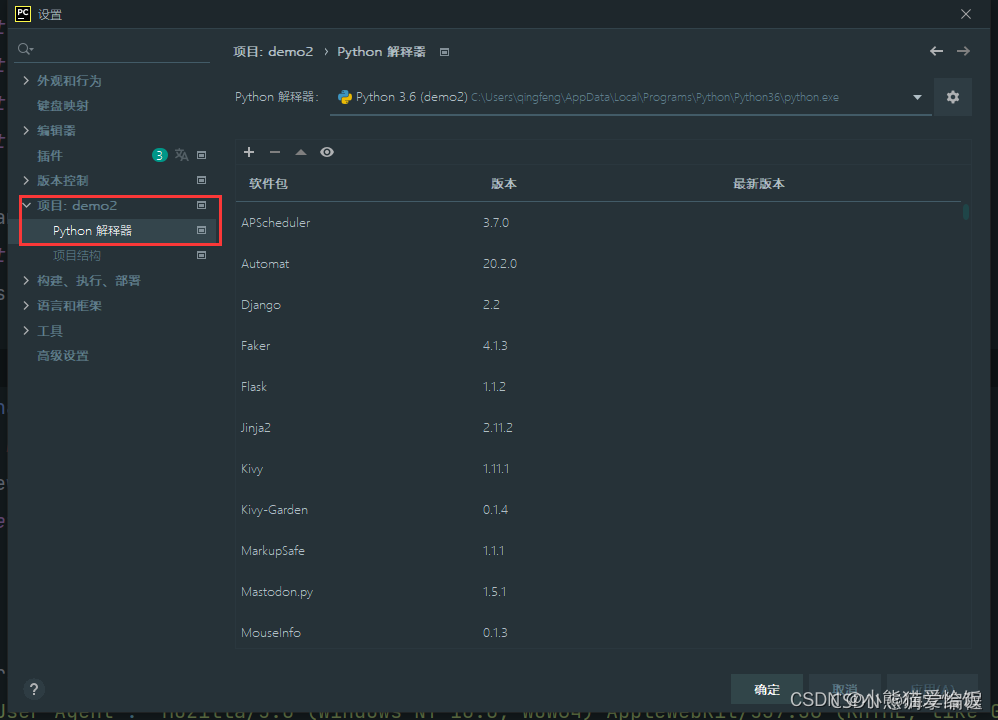Screen dimensions: 998x720
Task: Select the Kivy package row
Action: coord(598,469)
